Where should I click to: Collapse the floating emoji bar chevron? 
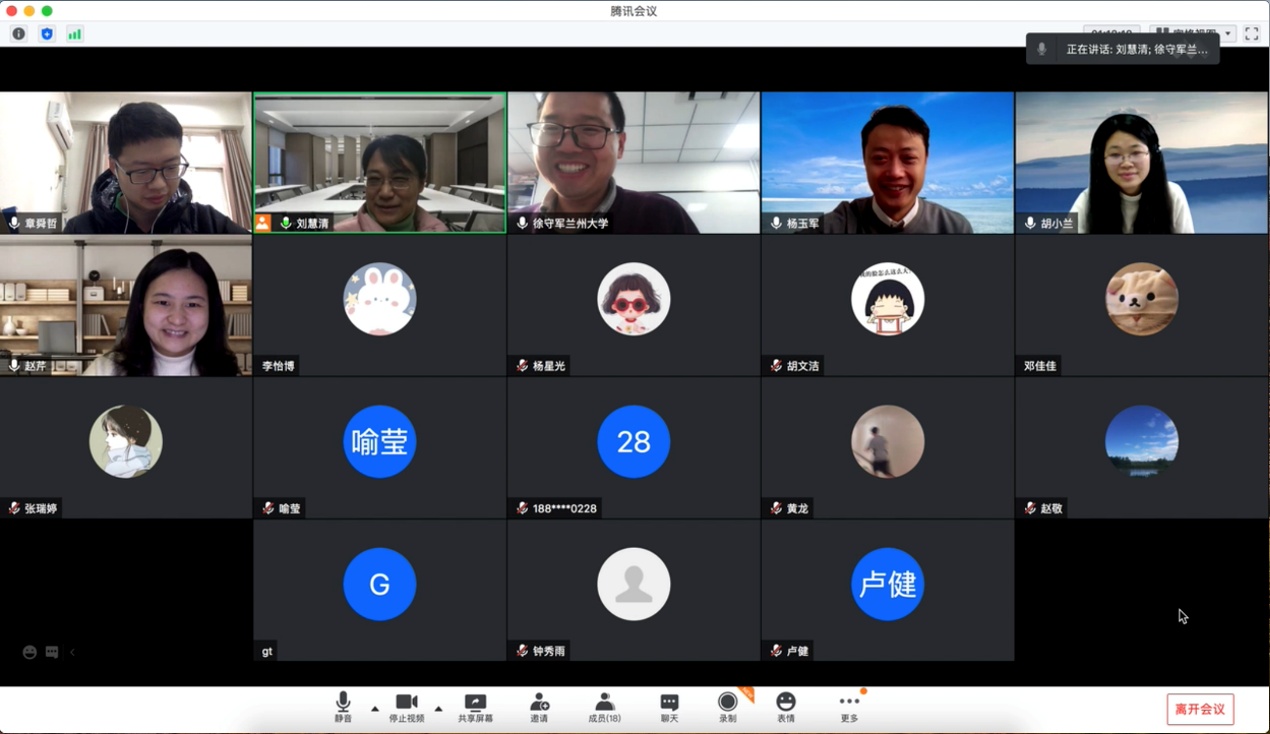pyautogui.click(x=72, y=652)
